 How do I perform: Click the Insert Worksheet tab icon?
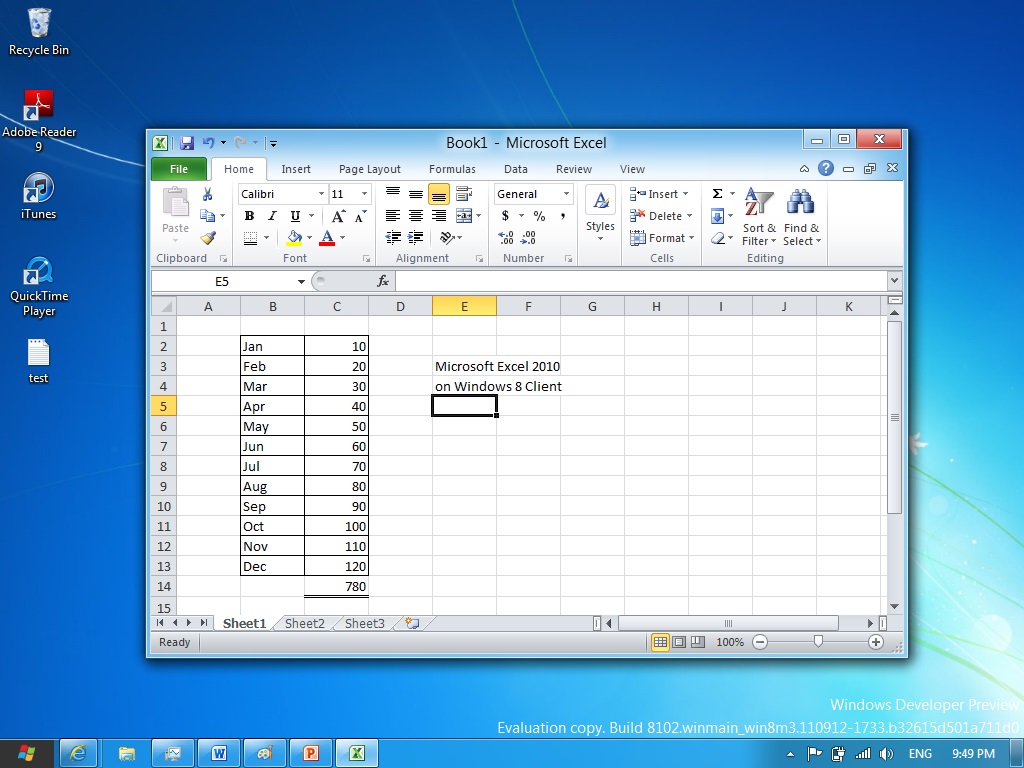(x=412, y=623)
